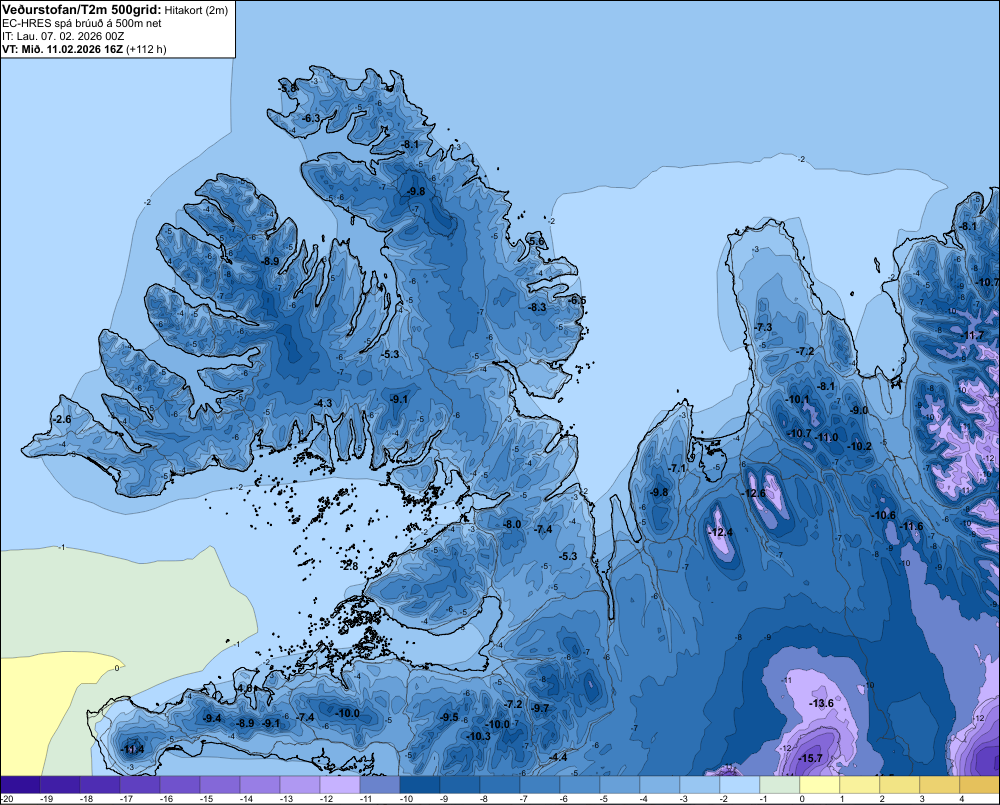Select the pale yellow legend swatch 0 to 1
Screen dimensions: 1000x805
point(820,785)
